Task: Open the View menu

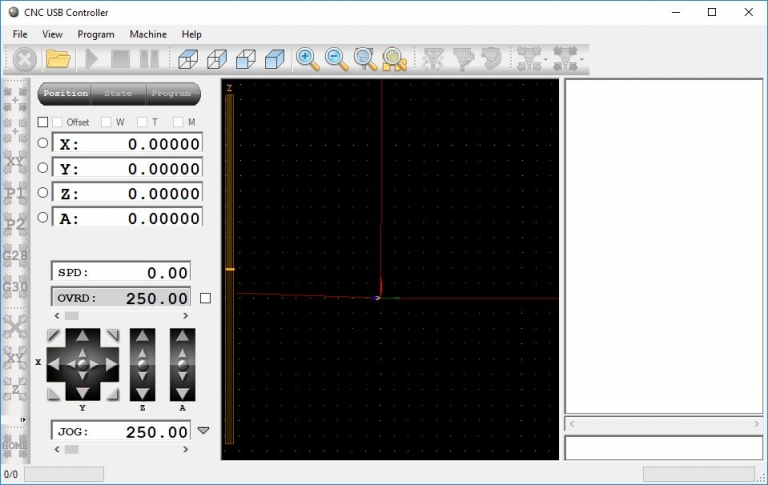Action: [x=52, y=34]
